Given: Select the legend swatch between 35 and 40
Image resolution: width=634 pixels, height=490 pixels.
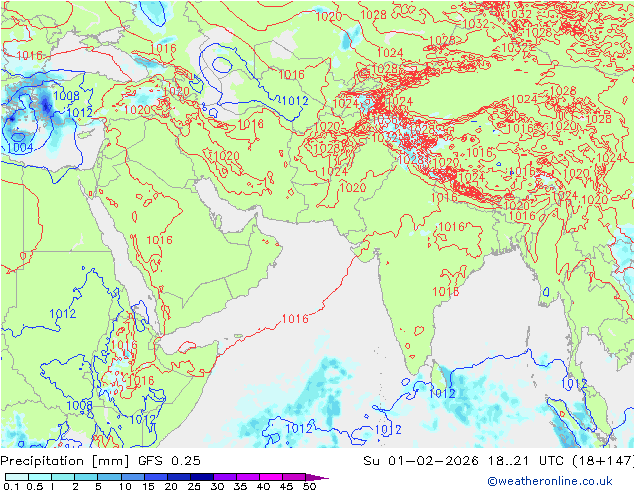Looking at the screenshot, I should coord(247,477).
